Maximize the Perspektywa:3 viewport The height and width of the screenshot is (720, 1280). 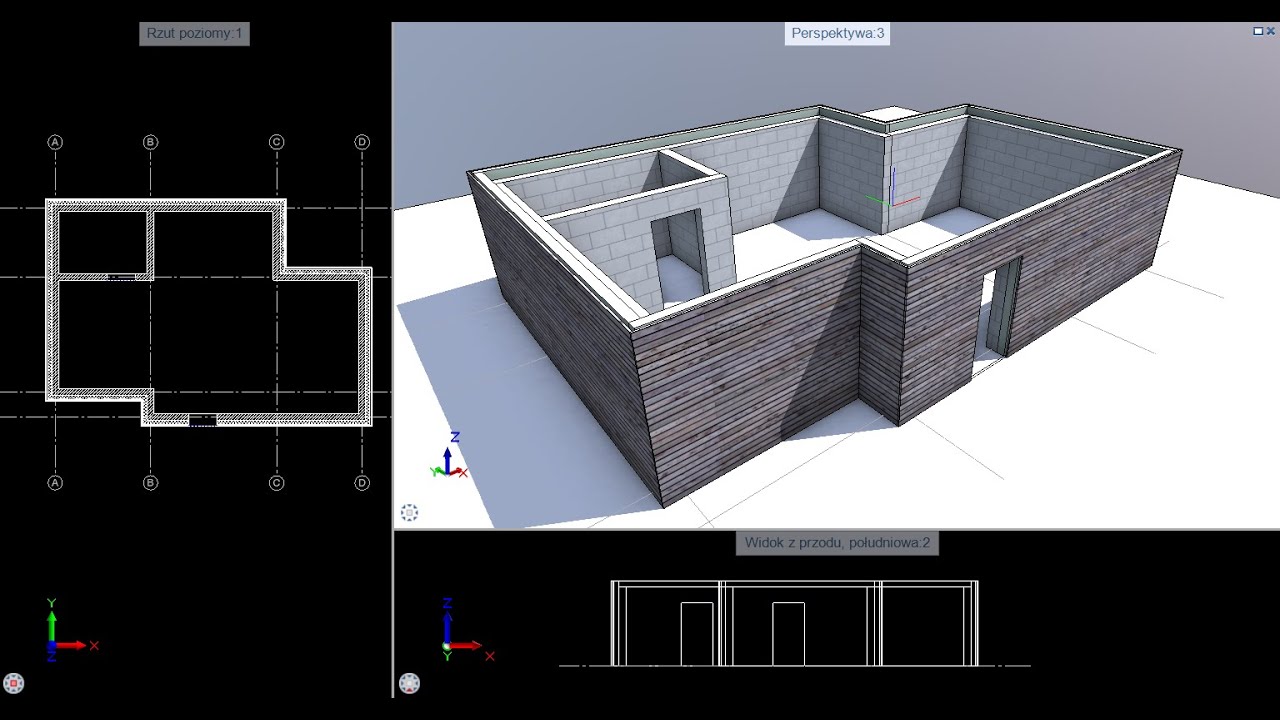[x=1258, y=31]
